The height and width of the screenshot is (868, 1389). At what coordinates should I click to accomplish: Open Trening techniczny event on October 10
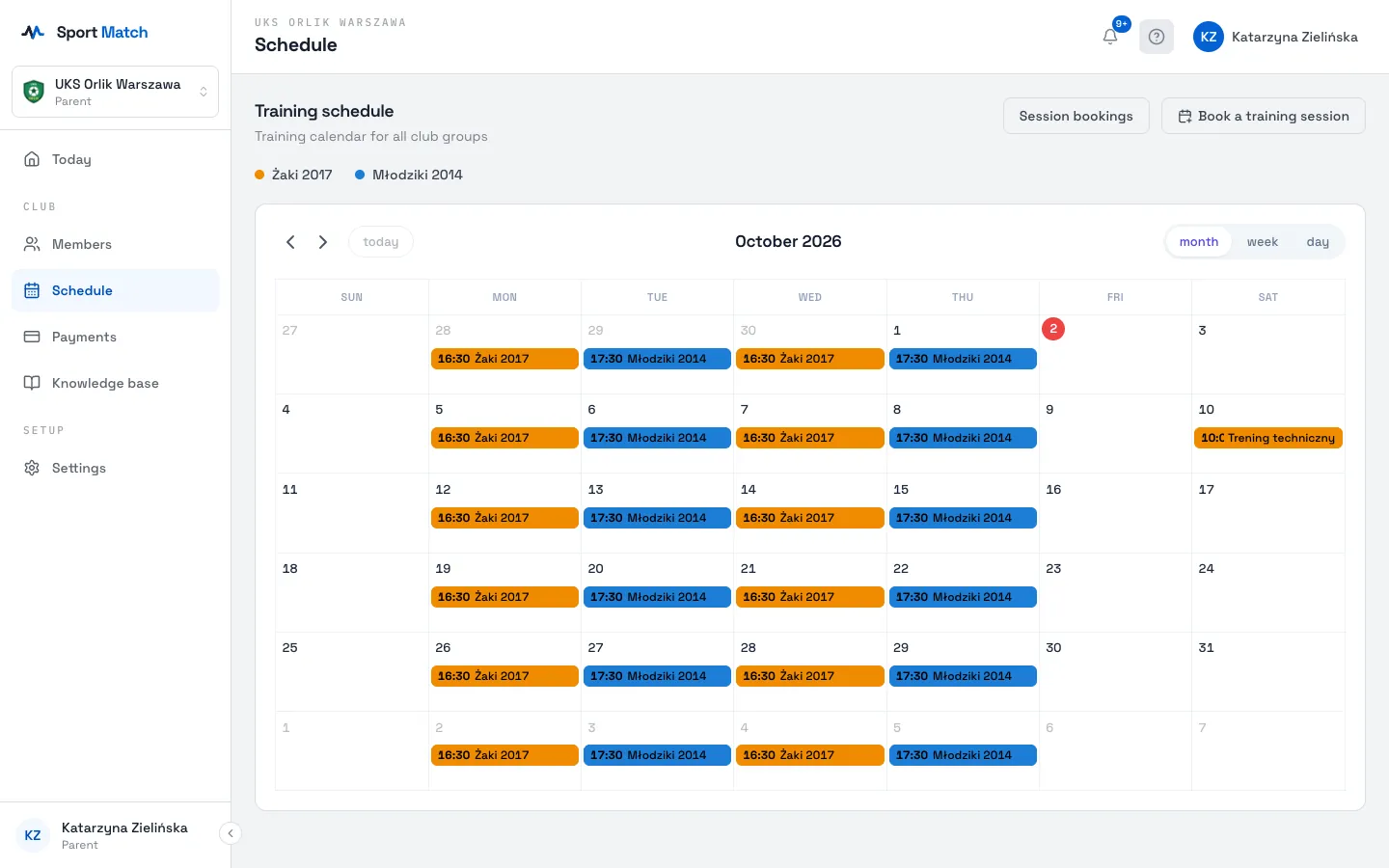click(x=1268, y=438)
